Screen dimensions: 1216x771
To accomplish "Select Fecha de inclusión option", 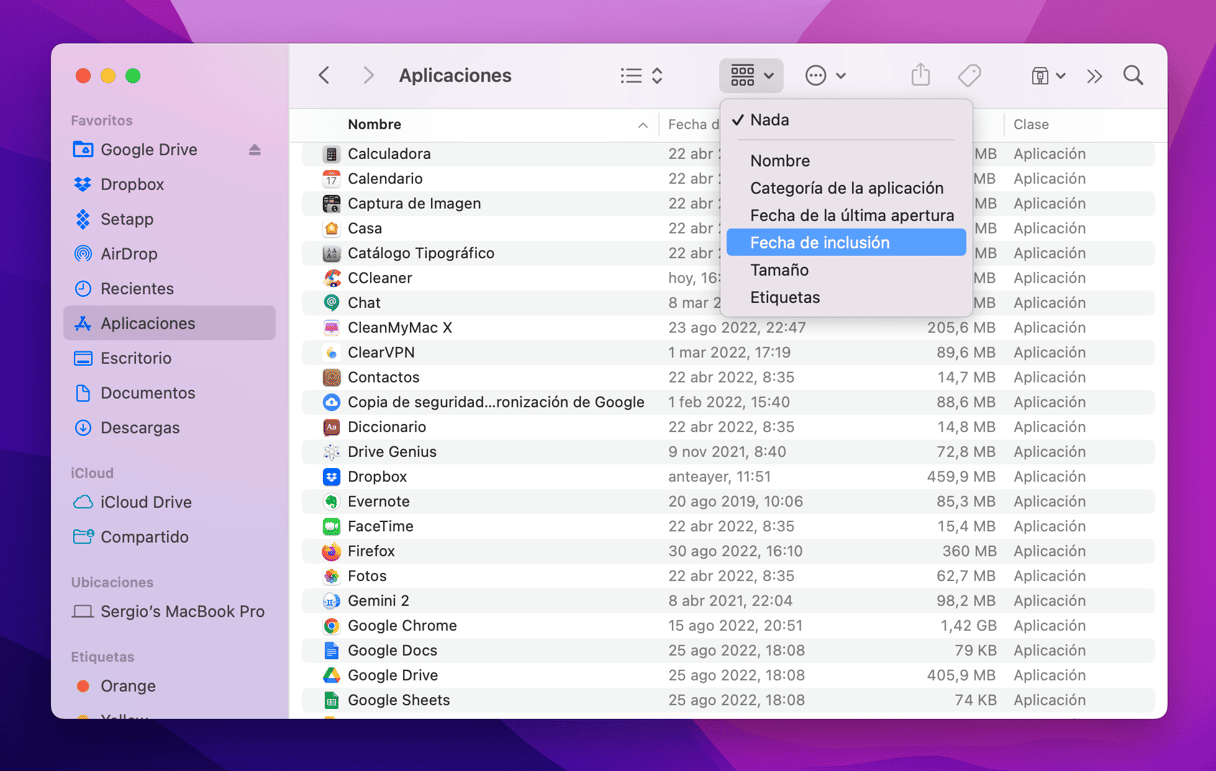I will [846, 243].
